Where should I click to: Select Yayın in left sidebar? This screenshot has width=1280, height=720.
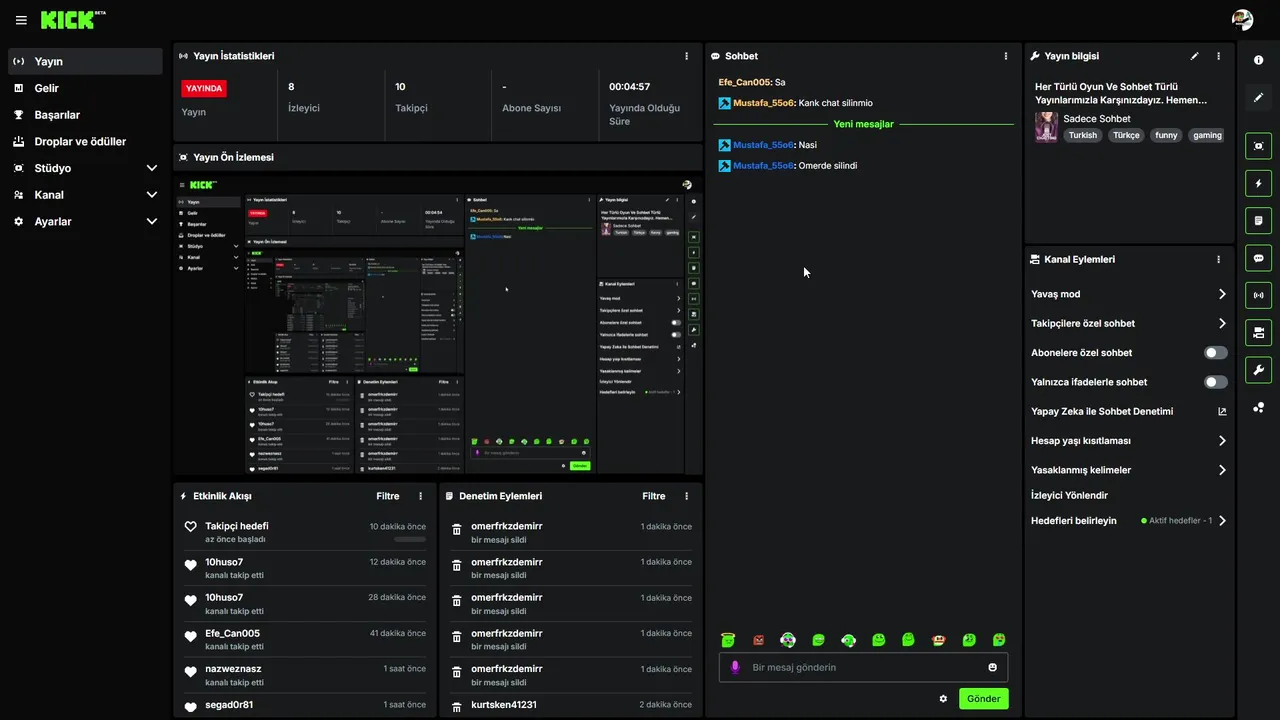coord(85,61)
